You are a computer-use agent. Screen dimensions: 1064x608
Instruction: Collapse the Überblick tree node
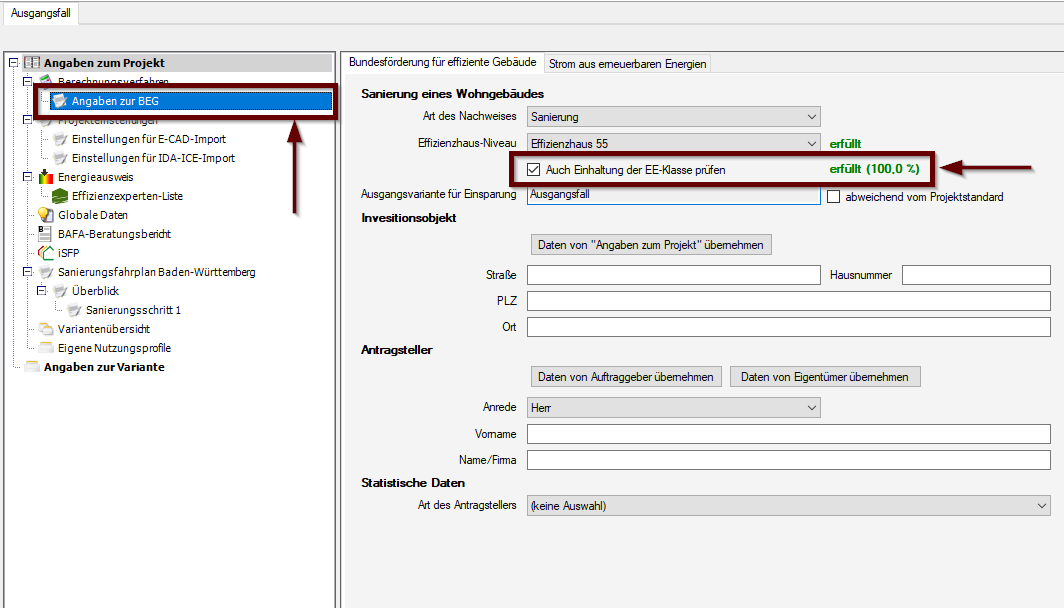point(42,291)
